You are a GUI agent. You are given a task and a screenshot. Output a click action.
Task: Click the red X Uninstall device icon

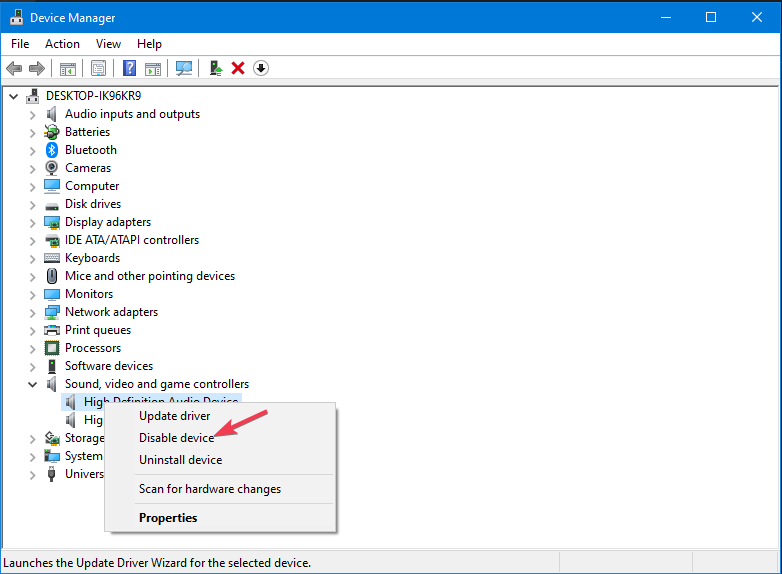pyautogui.click(x=238, y=68)
